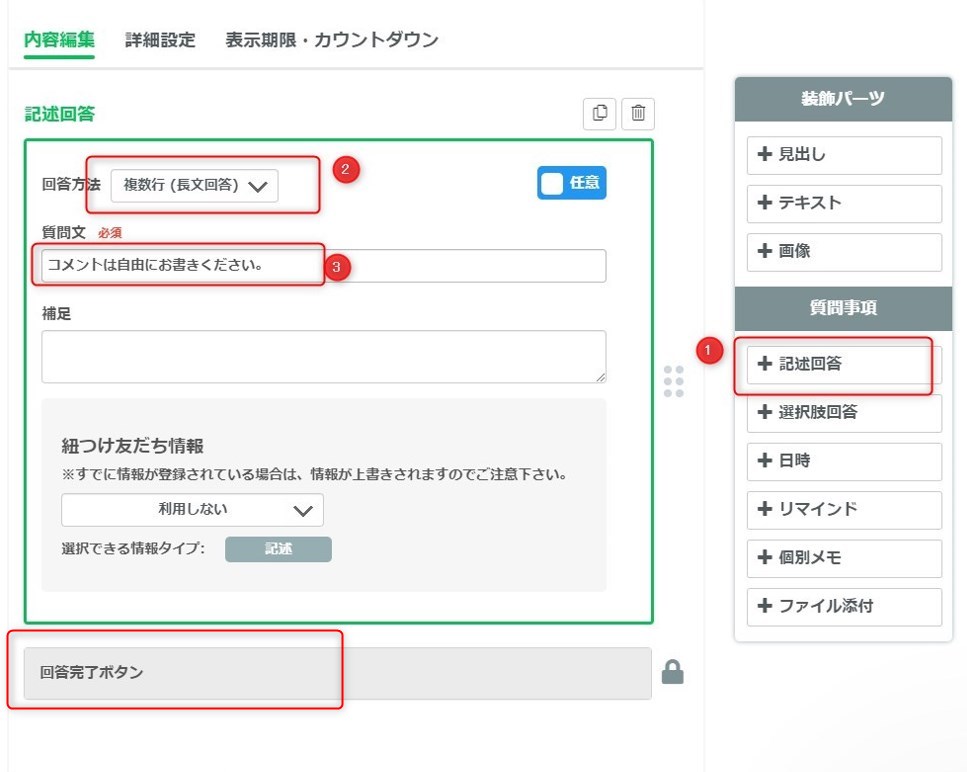Select the 内容編集 tab

point(59,40)
